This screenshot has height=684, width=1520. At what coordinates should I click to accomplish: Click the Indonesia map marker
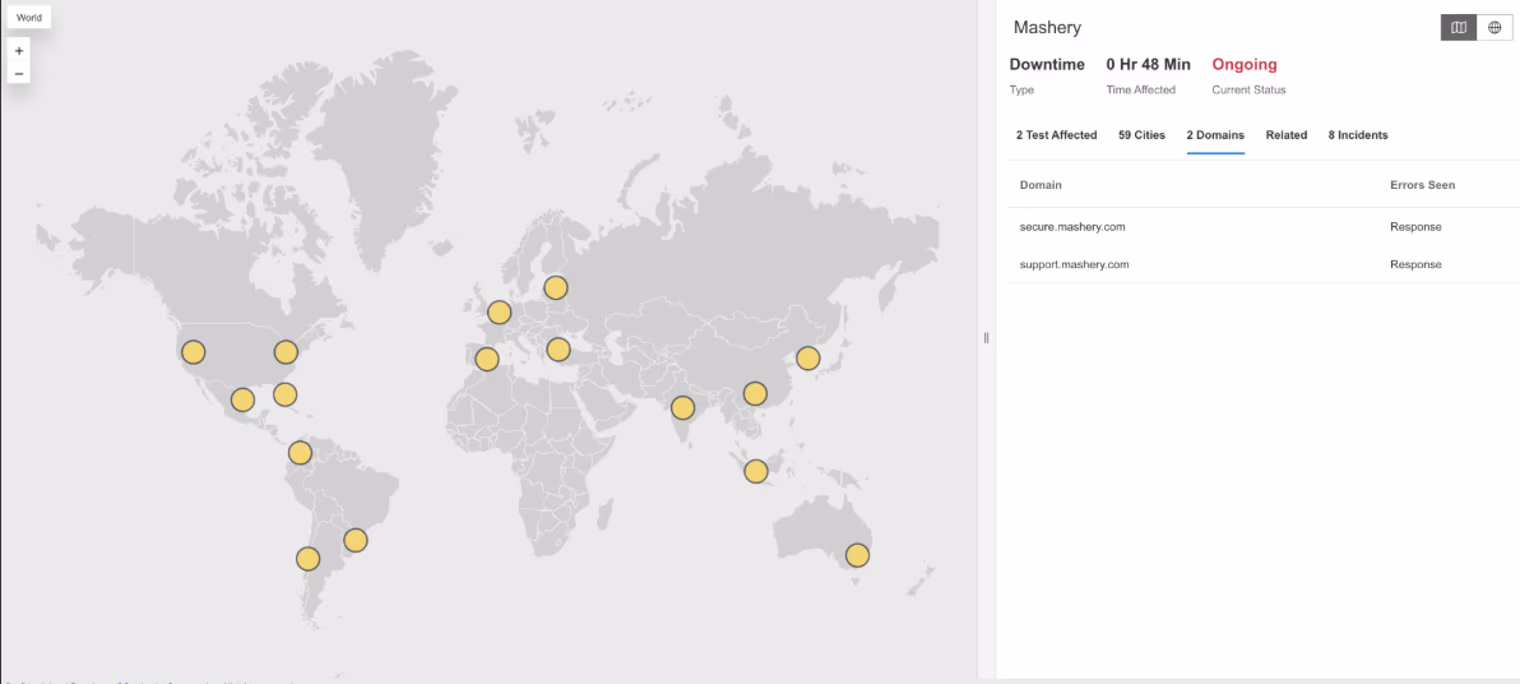pos(756,471)
